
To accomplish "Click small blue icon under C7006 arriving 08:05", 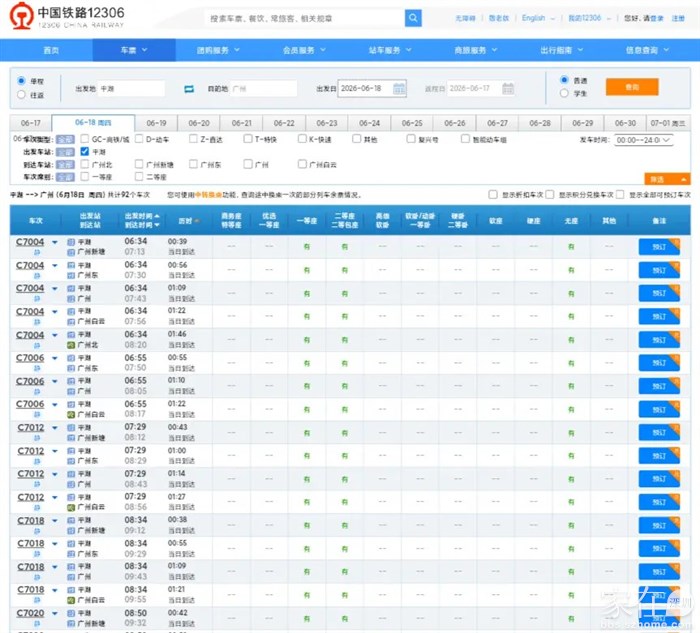I will (37, 391).
